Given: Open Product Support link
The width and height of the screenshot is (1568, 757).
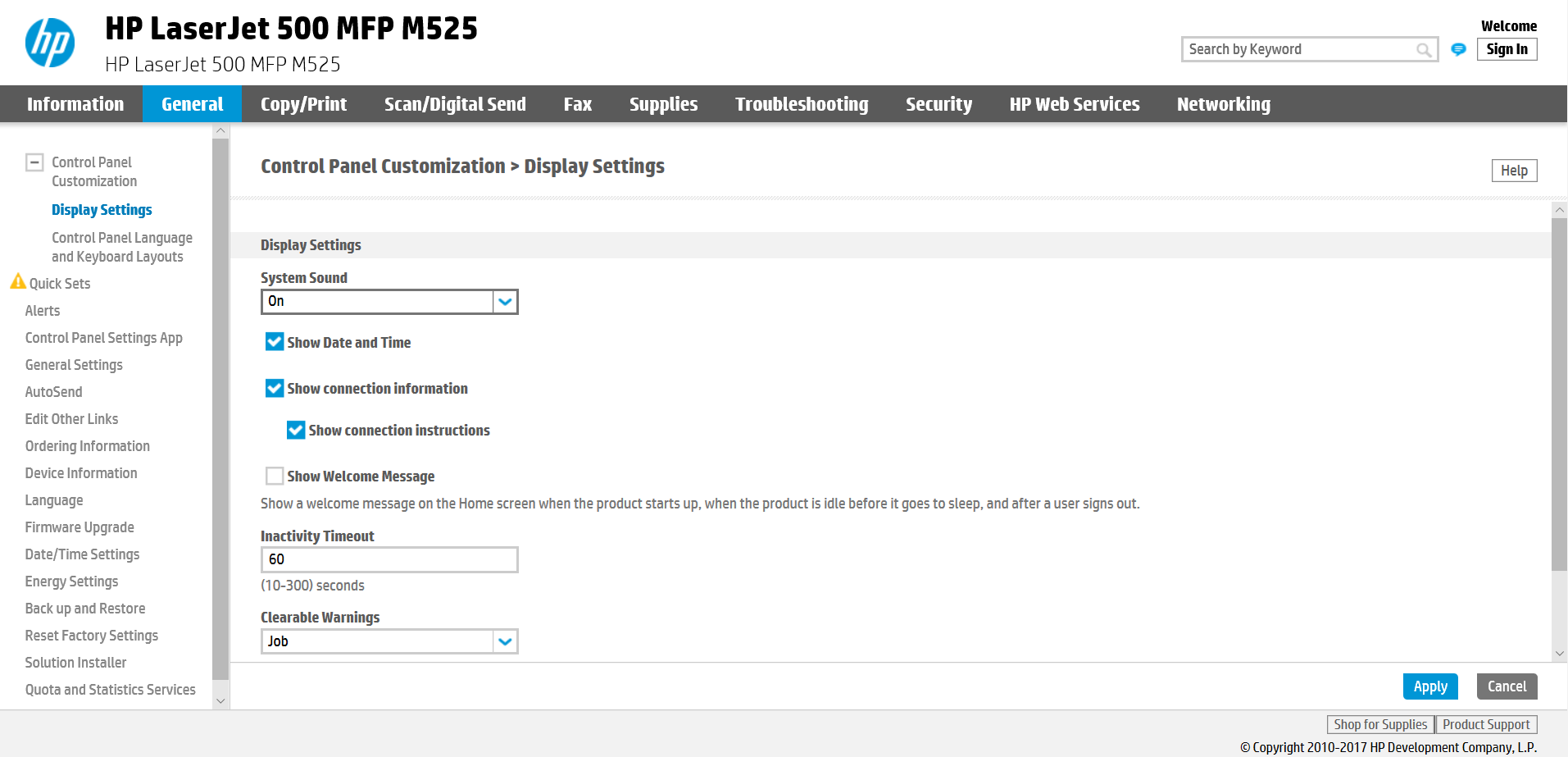Looking at the screenshot, I should pos(1486,725).
